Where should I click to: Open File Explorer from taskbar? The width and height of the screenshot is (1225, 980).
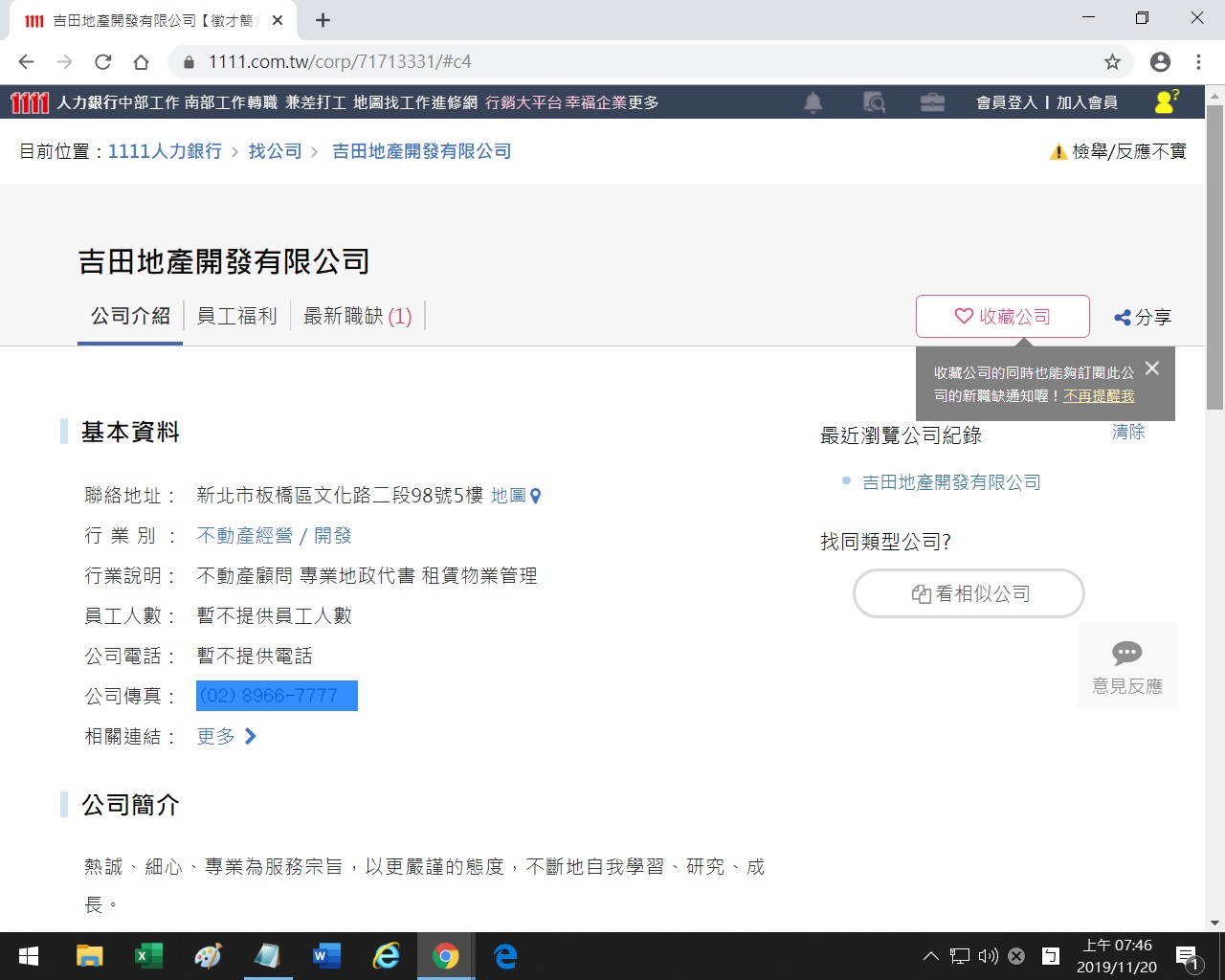(x=89, y=956)
